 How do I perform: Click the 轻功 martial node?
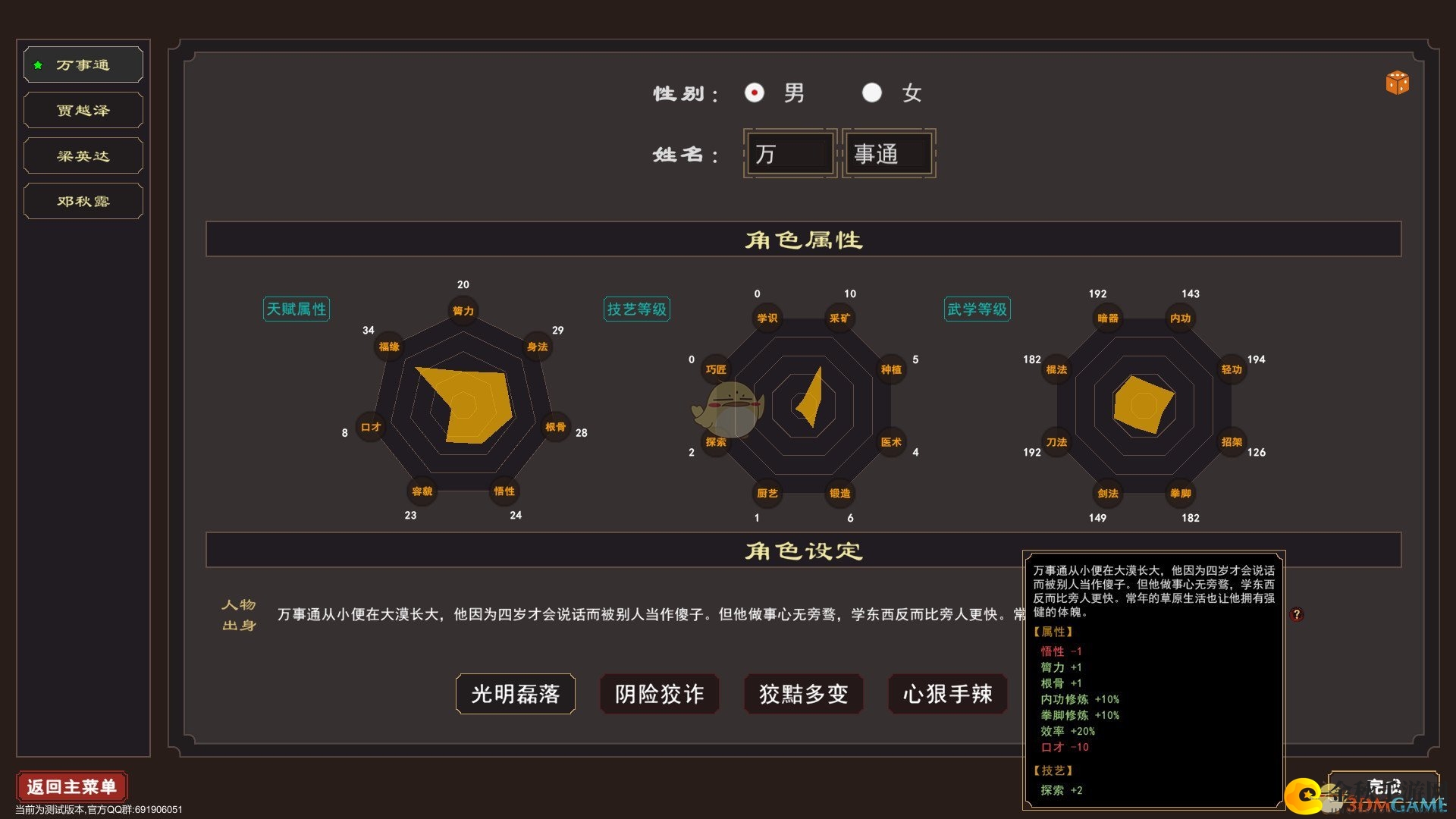[1232, 369]
